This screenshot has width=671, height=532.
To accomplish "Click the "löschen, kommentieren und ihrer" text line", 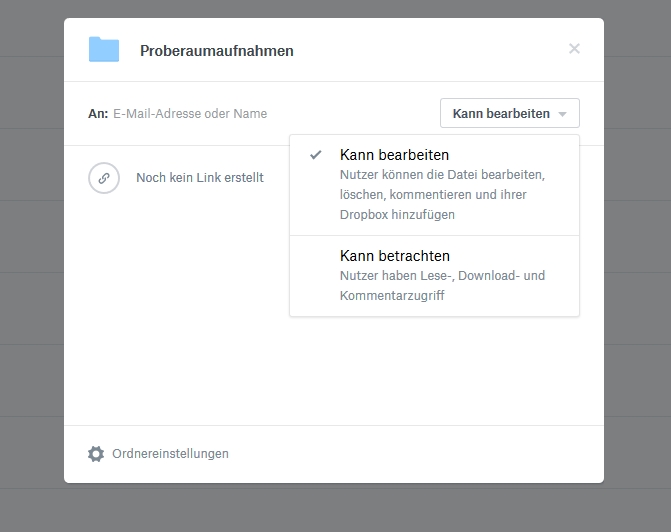I will (433, 195).
